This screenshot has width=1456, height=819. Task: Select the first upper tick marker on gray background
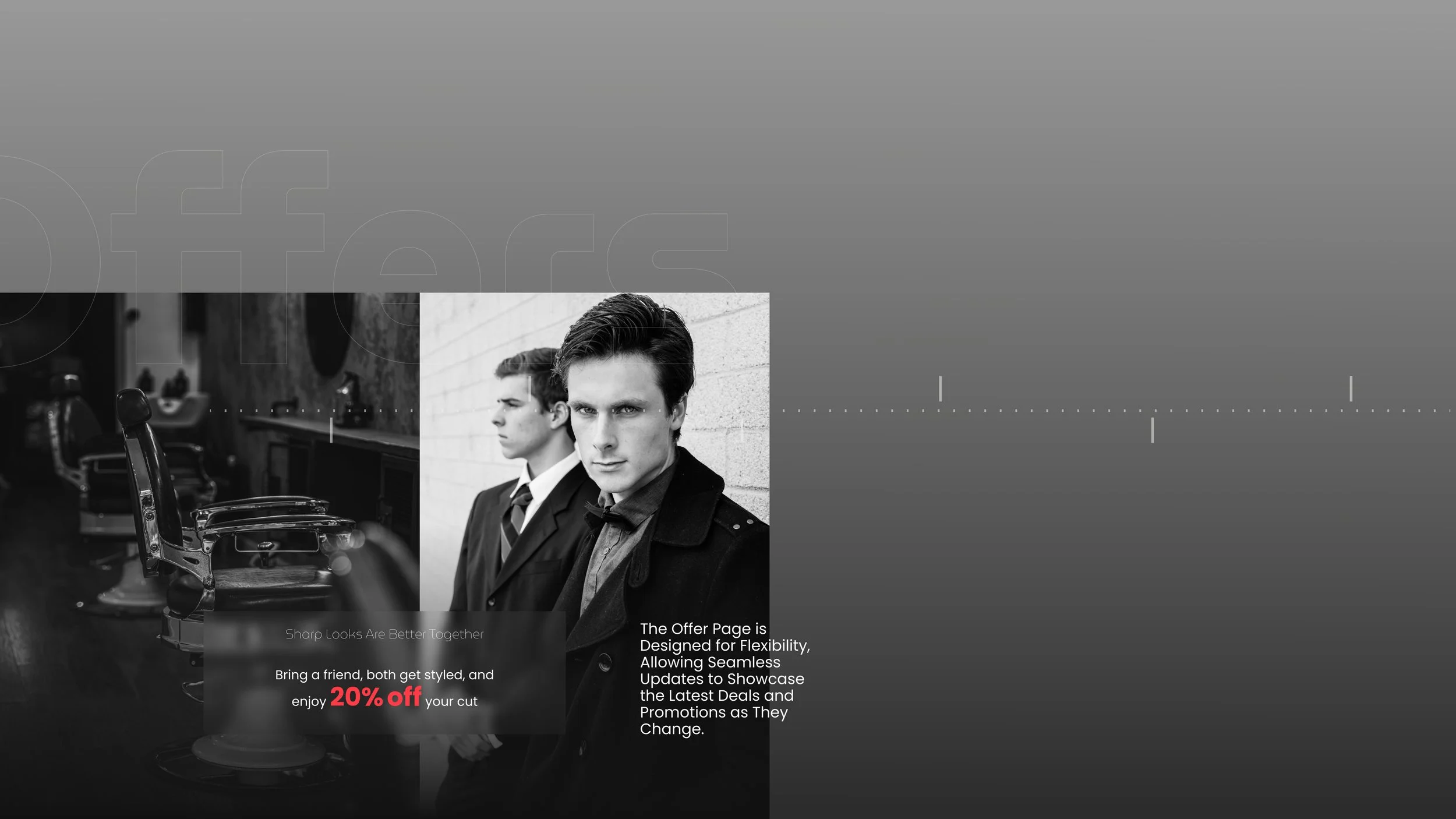pyautogui.click(x=940, y=389)
